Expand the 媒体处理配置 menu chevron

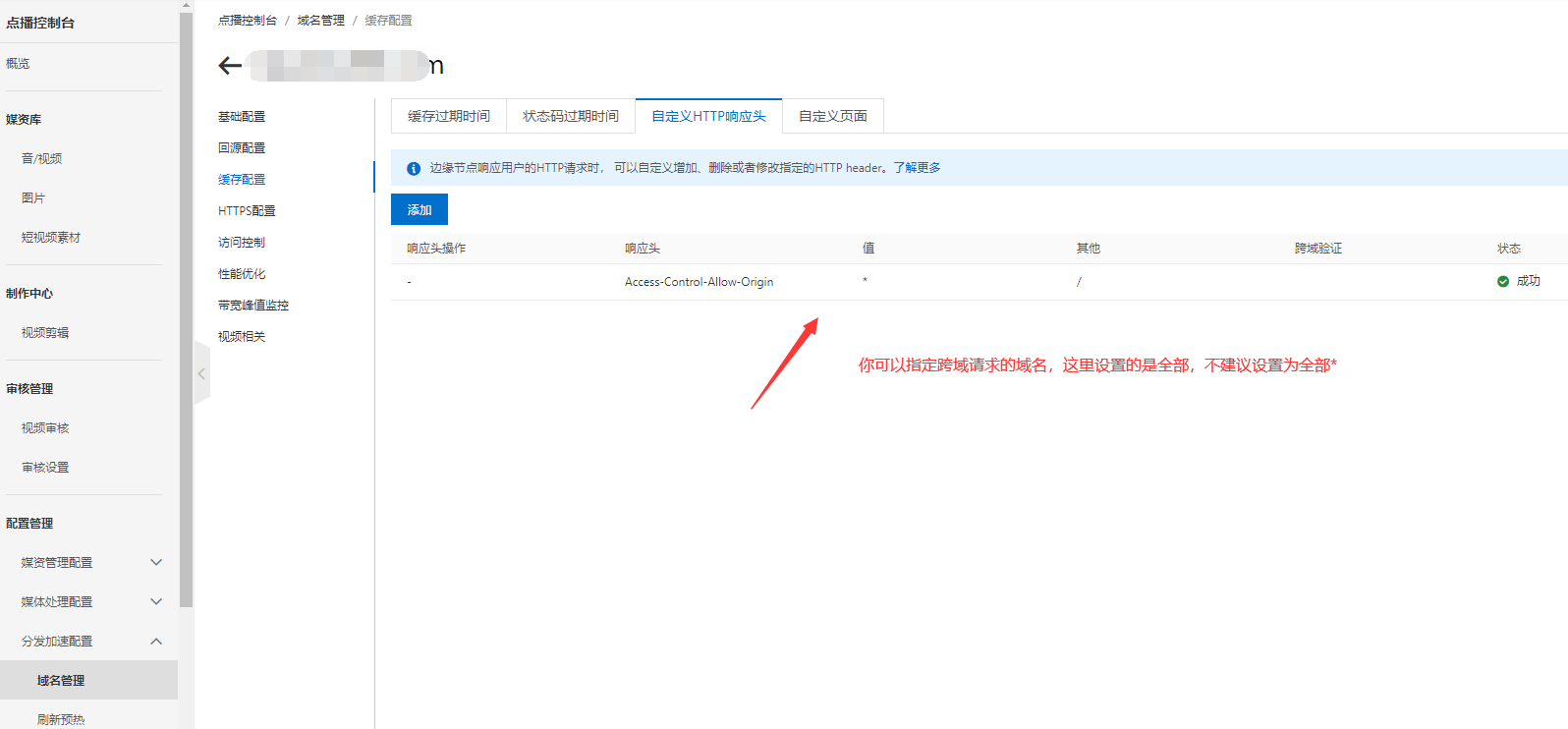tap(156, 601)
